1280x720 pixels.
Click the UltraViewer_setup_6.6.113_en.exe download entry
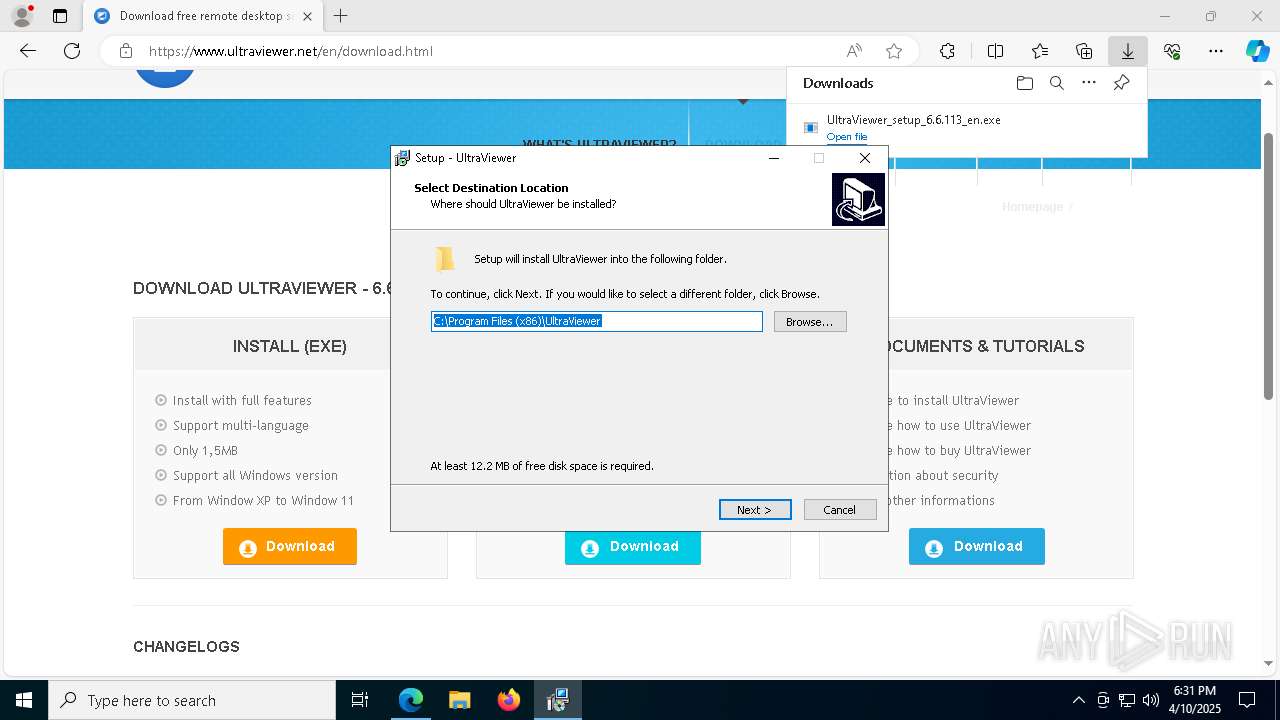pyautogui.click(x=967, y=127)
